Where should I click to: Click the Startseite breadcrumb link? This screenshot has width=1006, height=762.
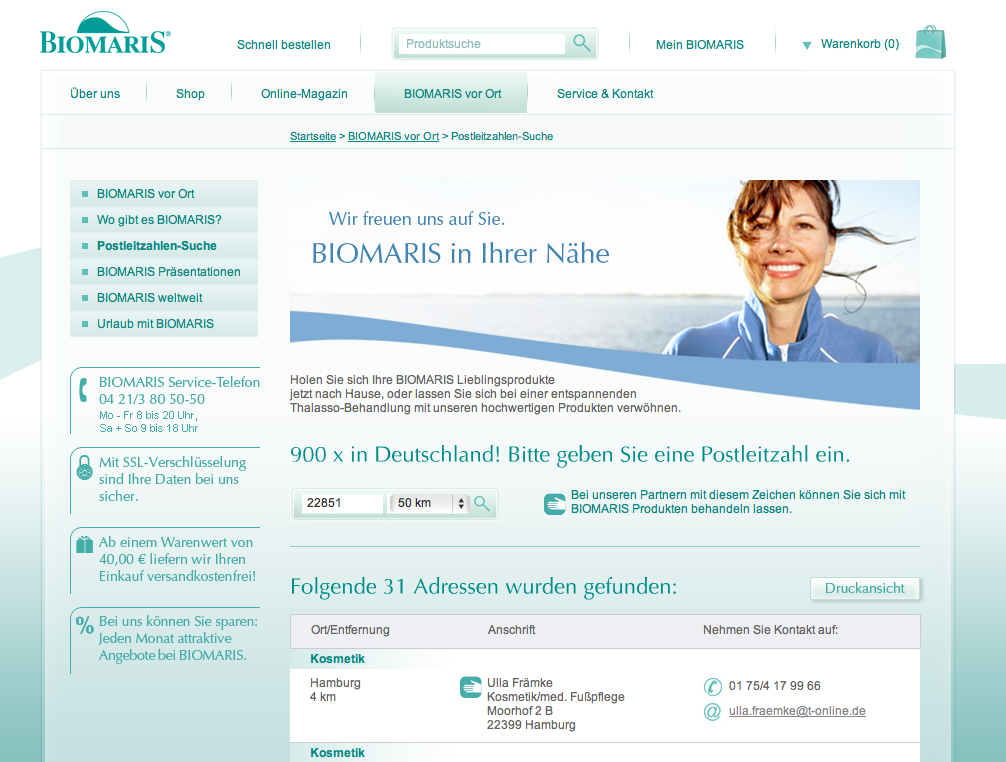313,136
